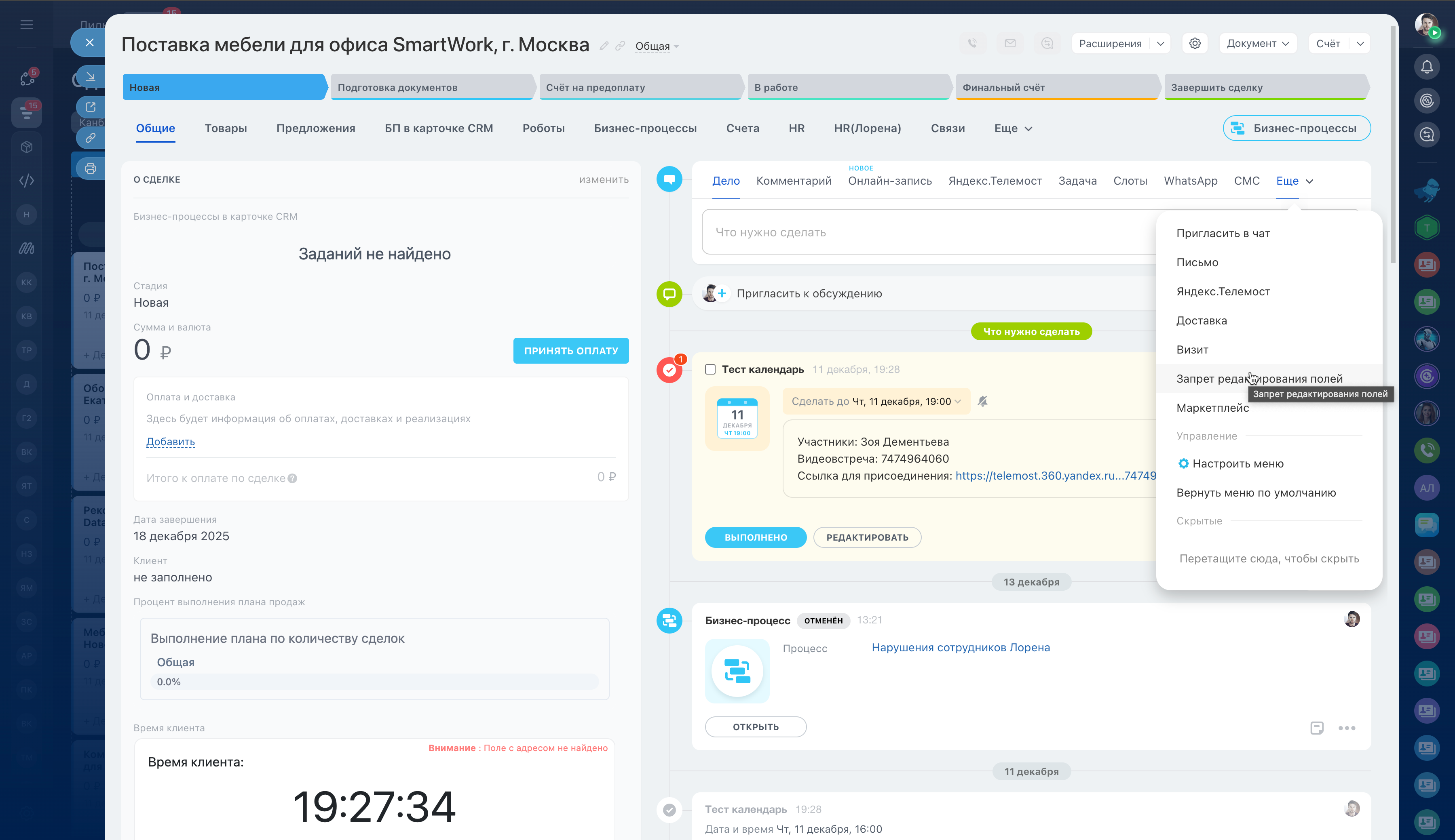1455x840 pixels.
Task: Open notifications bell in right sidebar
Action: coord(1427,67)
